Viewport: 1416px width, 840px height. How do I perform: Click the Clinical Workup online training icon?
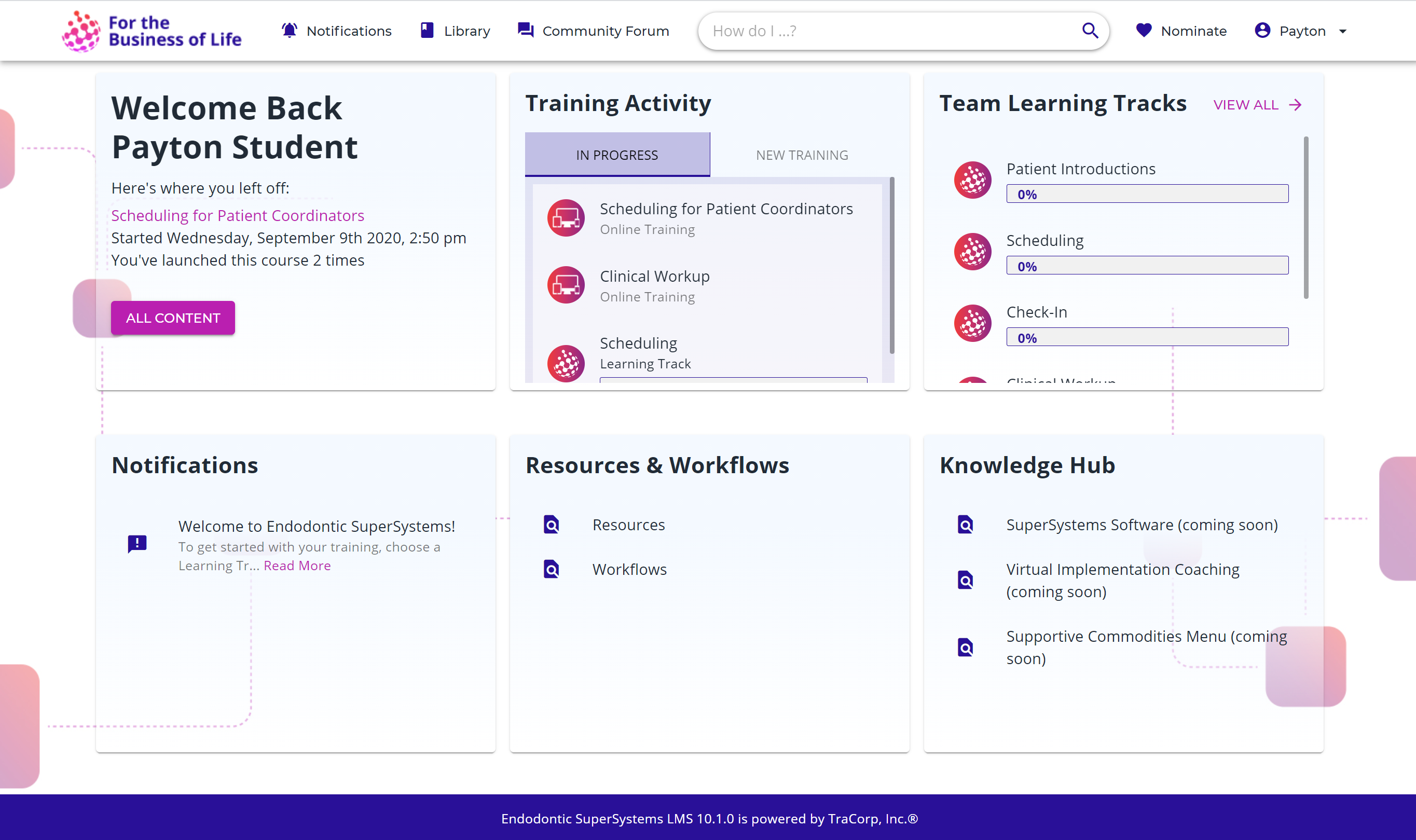point(566,285)
